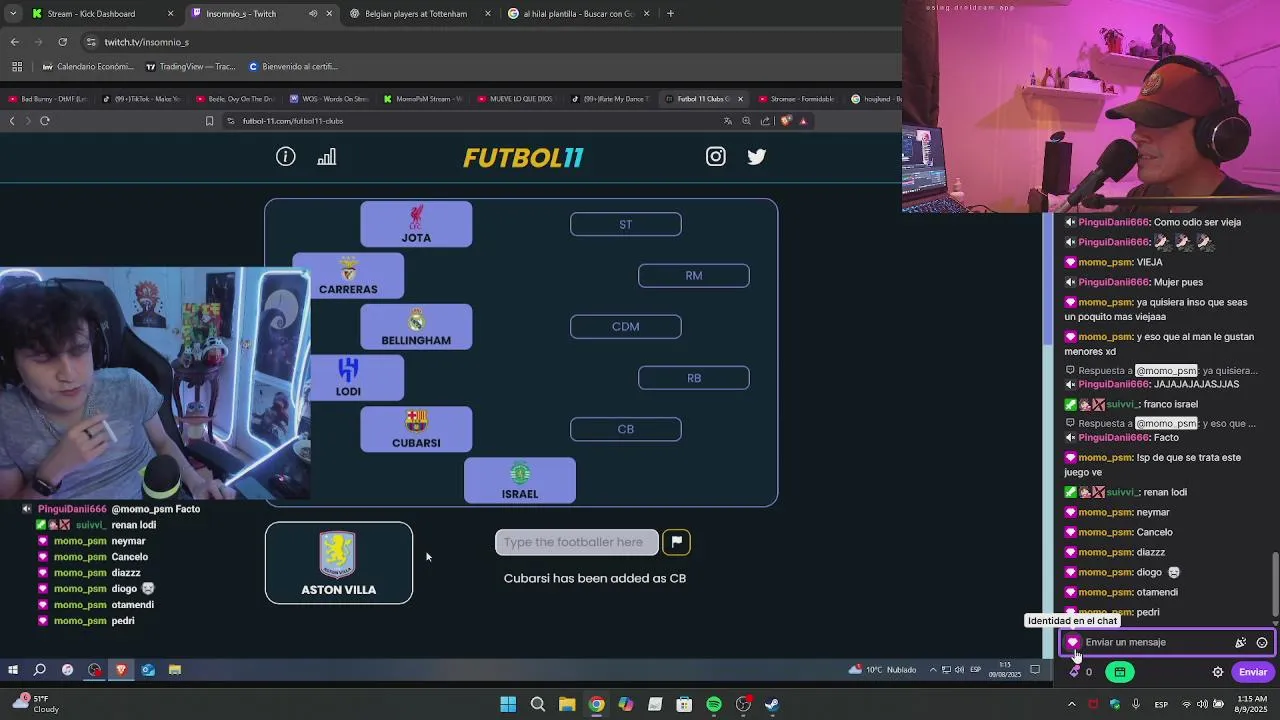Click the bookmark icon in streamed browser bar
The image size is (1280, 720).
(209, 121)
